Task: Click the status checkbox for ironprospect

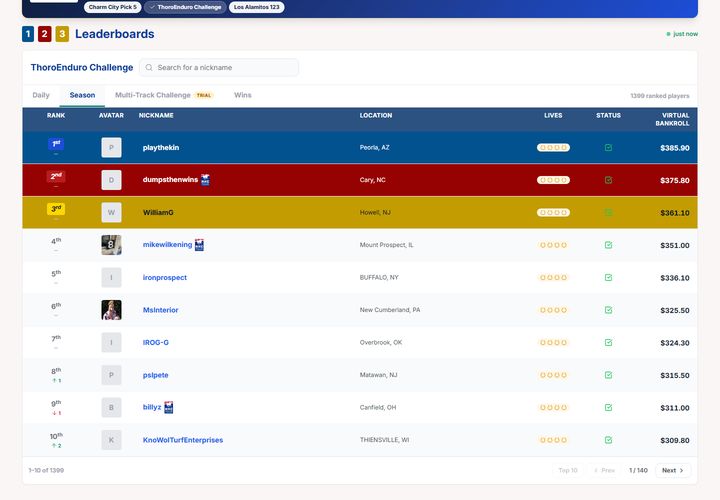Action: [608, 277]
